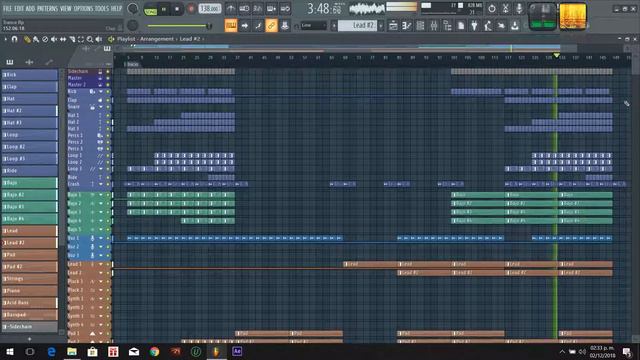Switch the Song/Pattern mode toggle

click(x=151, y=9)
